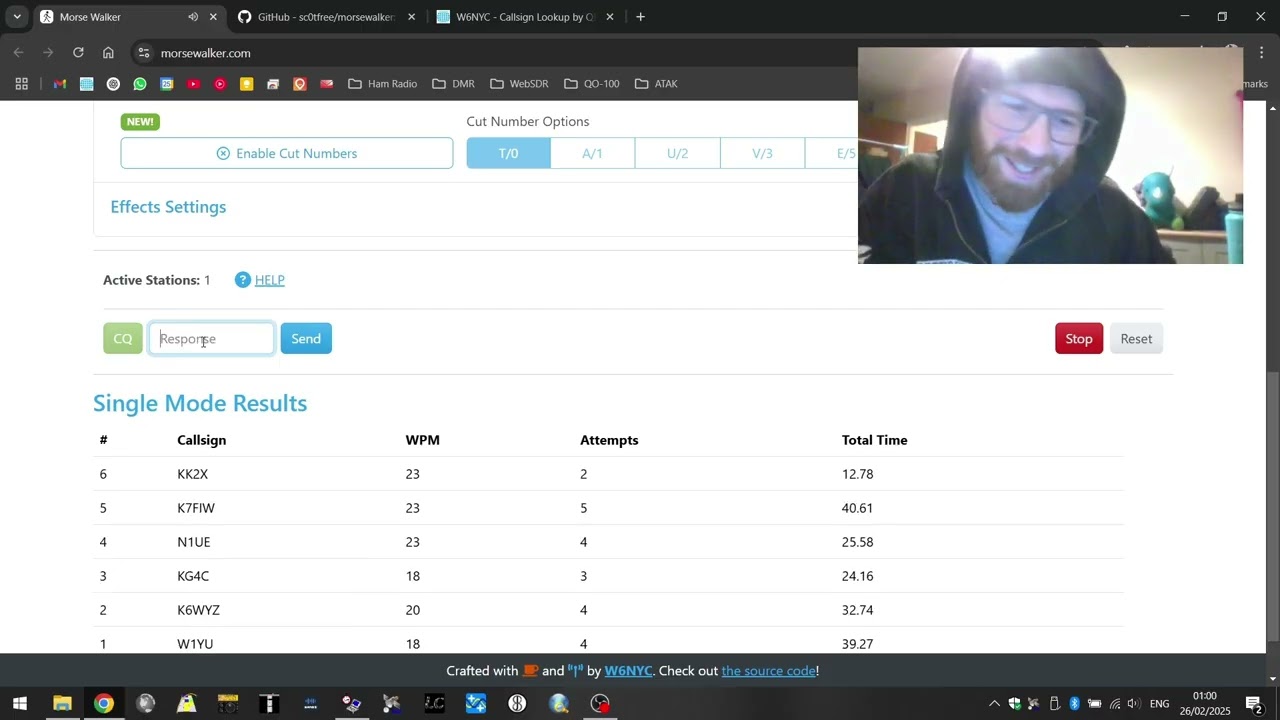This screenshot has width=1280, height=720.
Task: Click the site information icon in address bar
Action: 144,53
